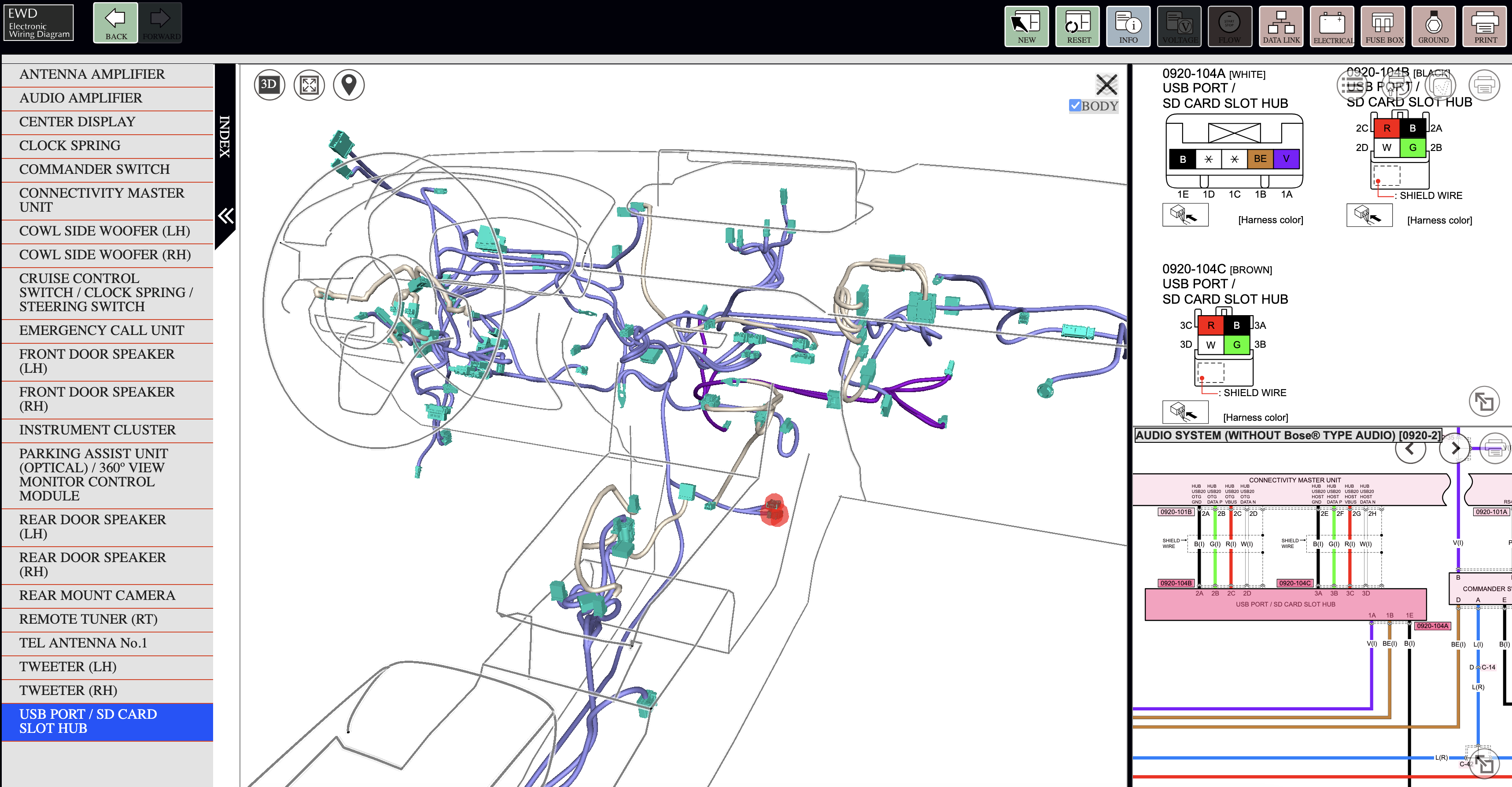Go to previous wiring diagram page
The width and height of the screenshot is (1512, 787).
[x=1410, y=449]
